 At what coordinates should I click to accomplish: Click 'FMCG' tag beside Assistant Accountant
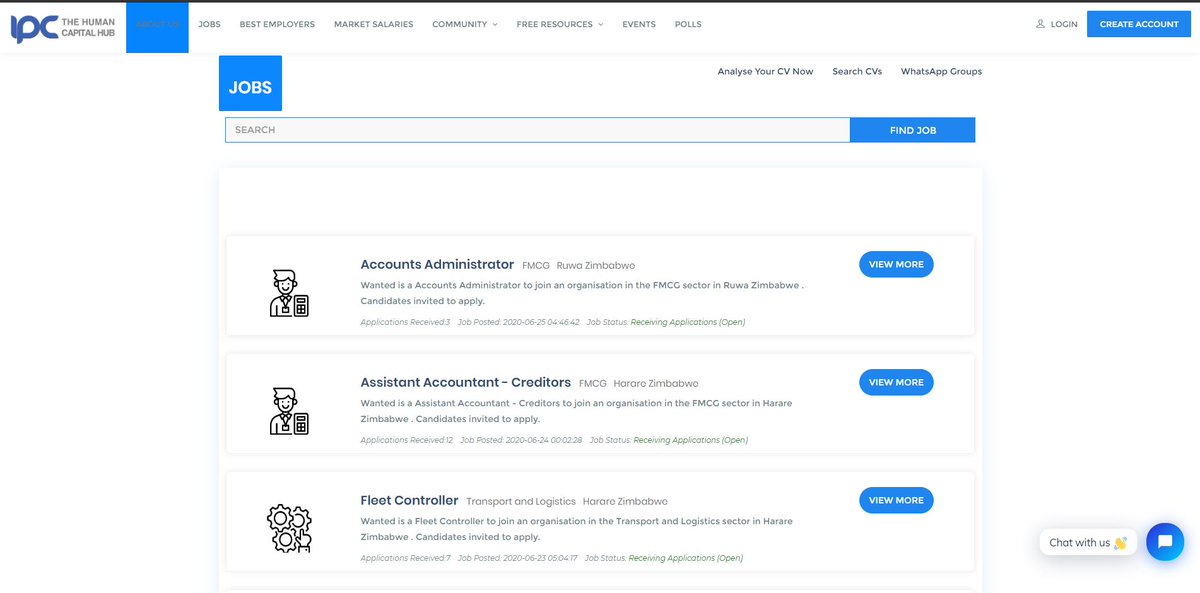point(593,384)
